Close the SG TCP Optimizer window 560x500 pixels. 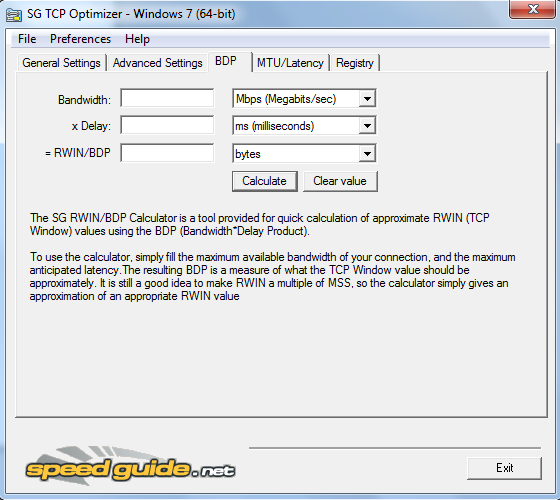tap(532, 9)
